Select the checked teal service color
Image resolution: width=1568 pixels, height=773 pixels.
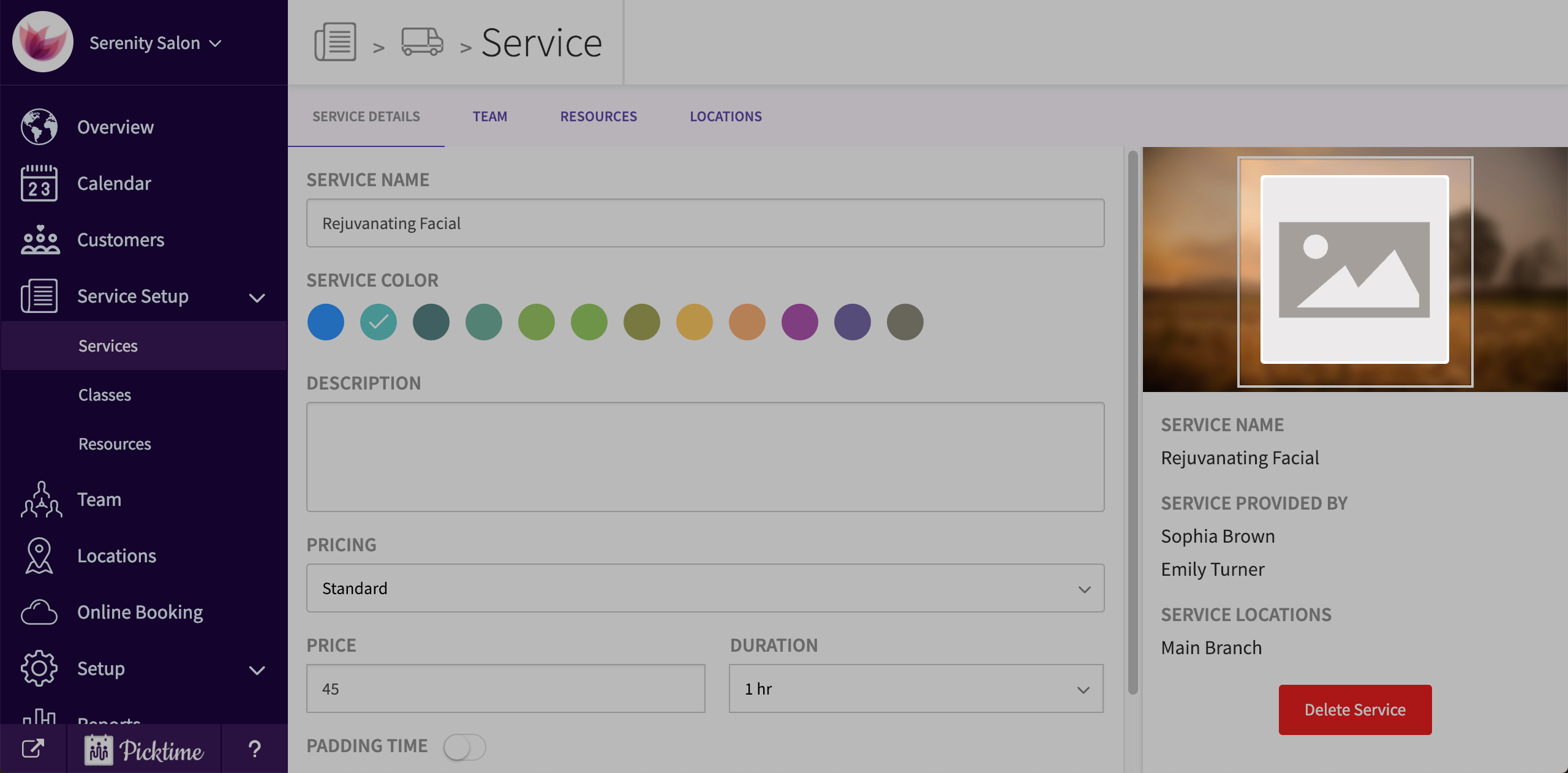pyautogui.click(x=379, y=322)
